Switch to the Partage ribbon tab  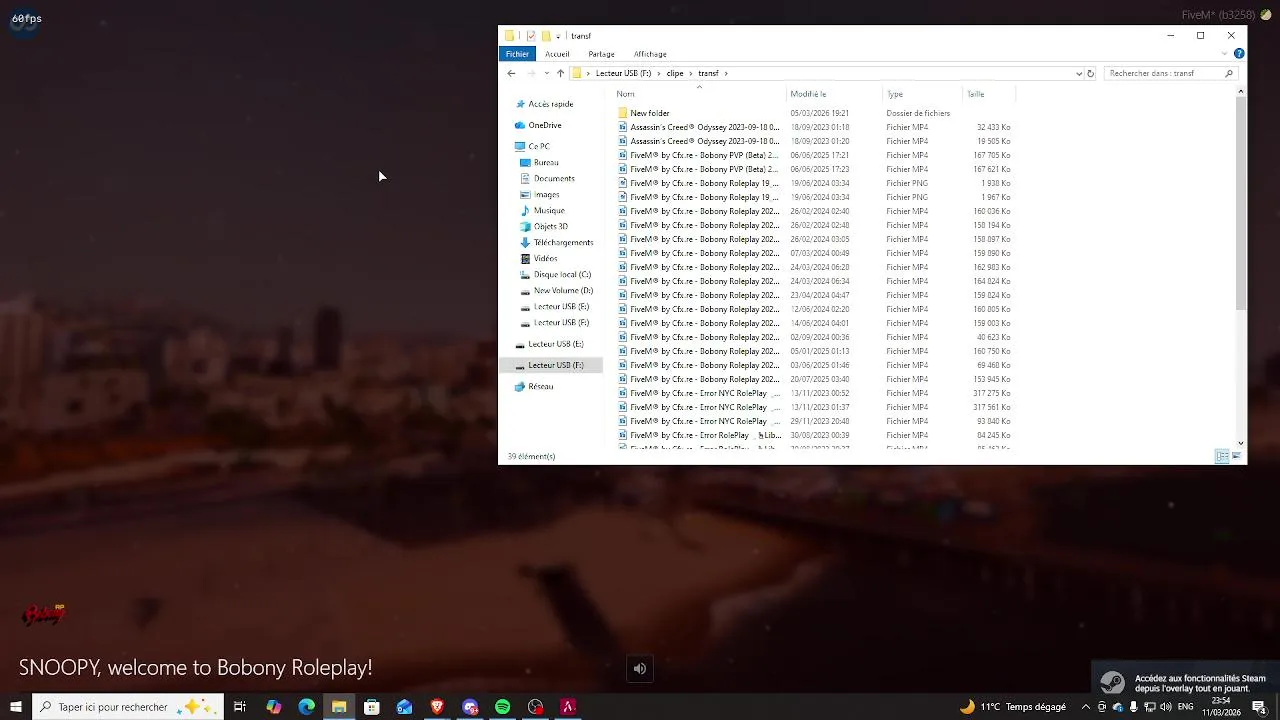pyautogui.click(x=601, y=54)
